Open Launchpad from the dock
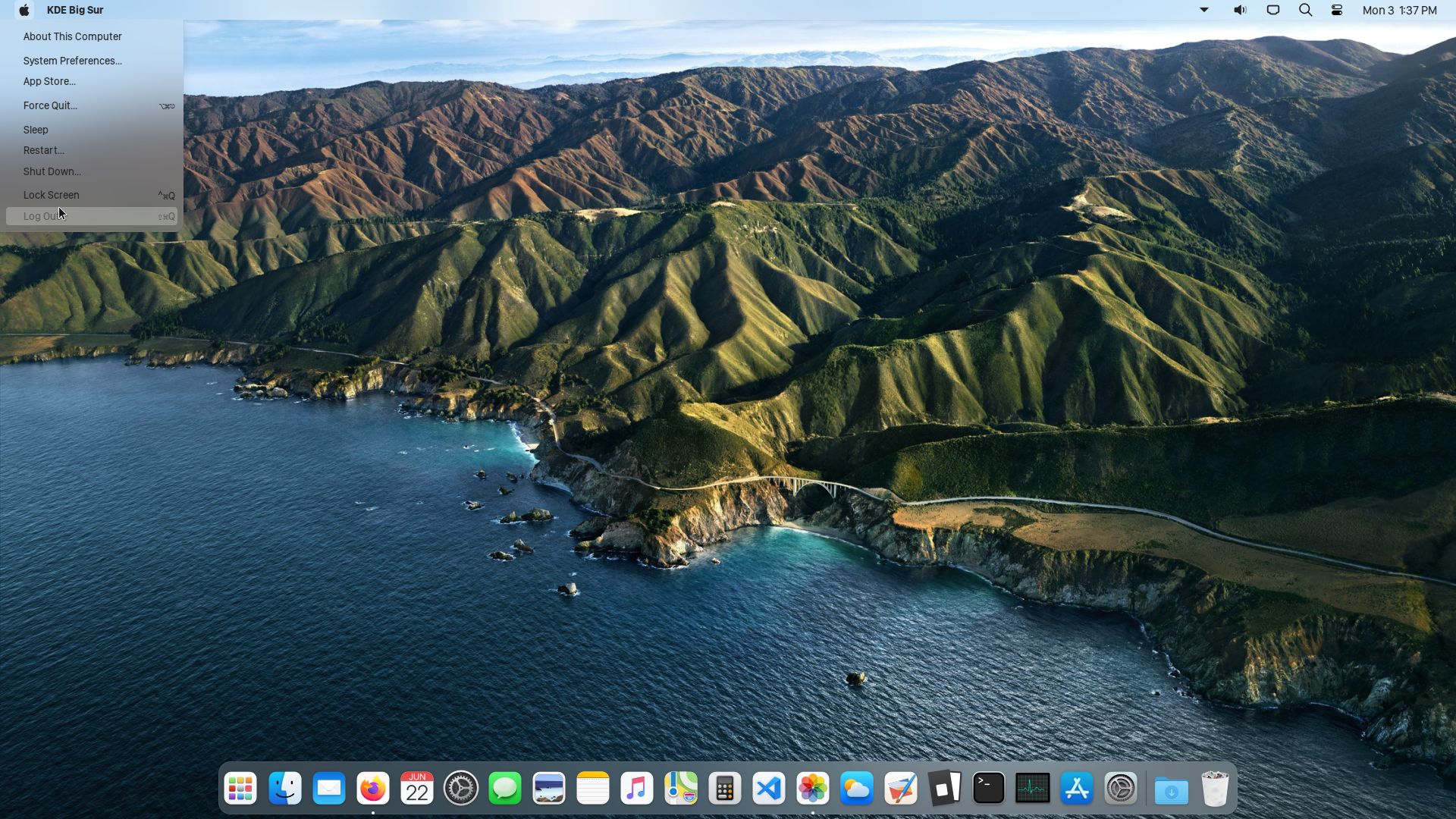 [x=240, y=788]
